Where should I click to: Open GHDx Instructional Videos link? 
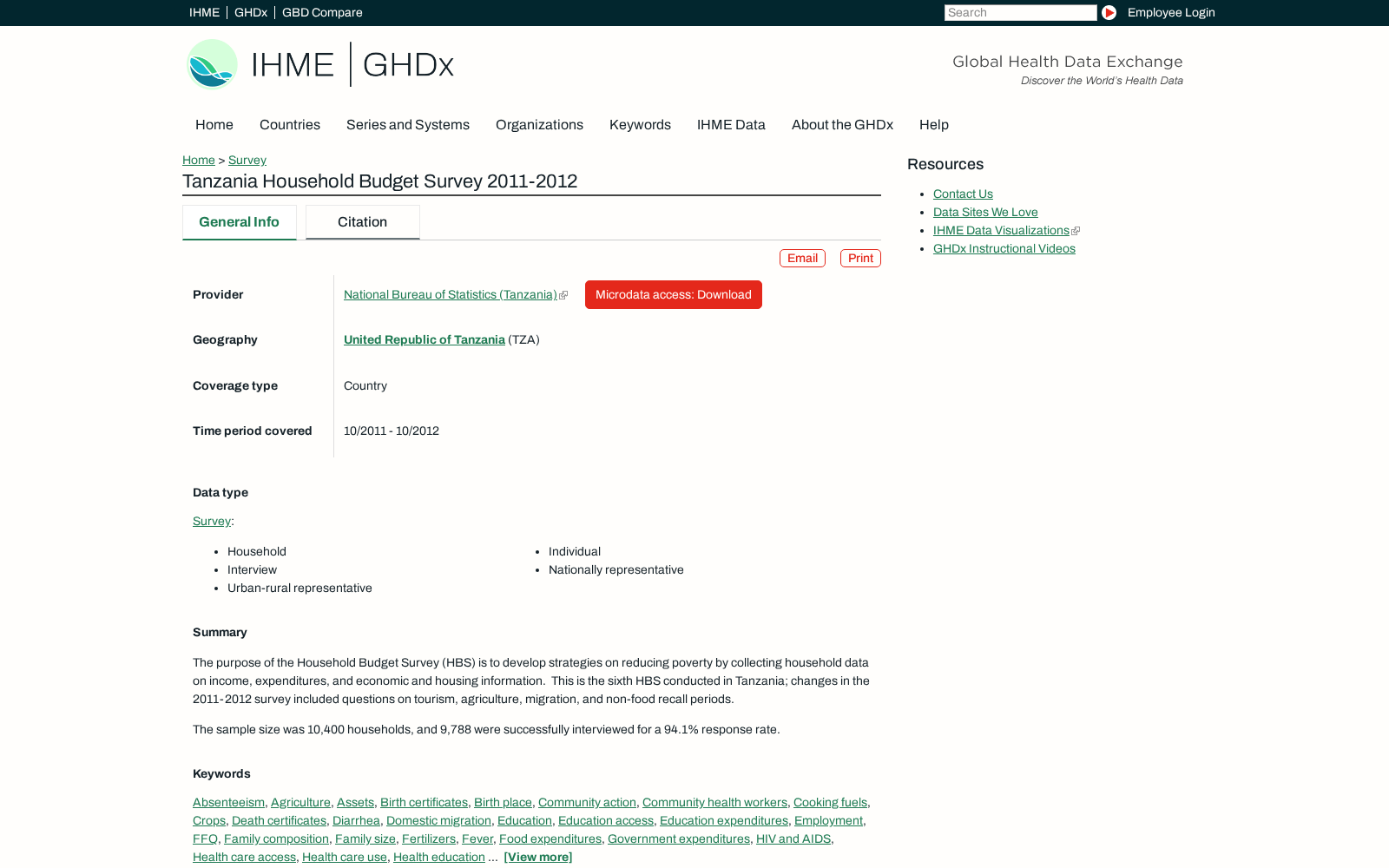pyautogui.click(x=1004, y=249)
